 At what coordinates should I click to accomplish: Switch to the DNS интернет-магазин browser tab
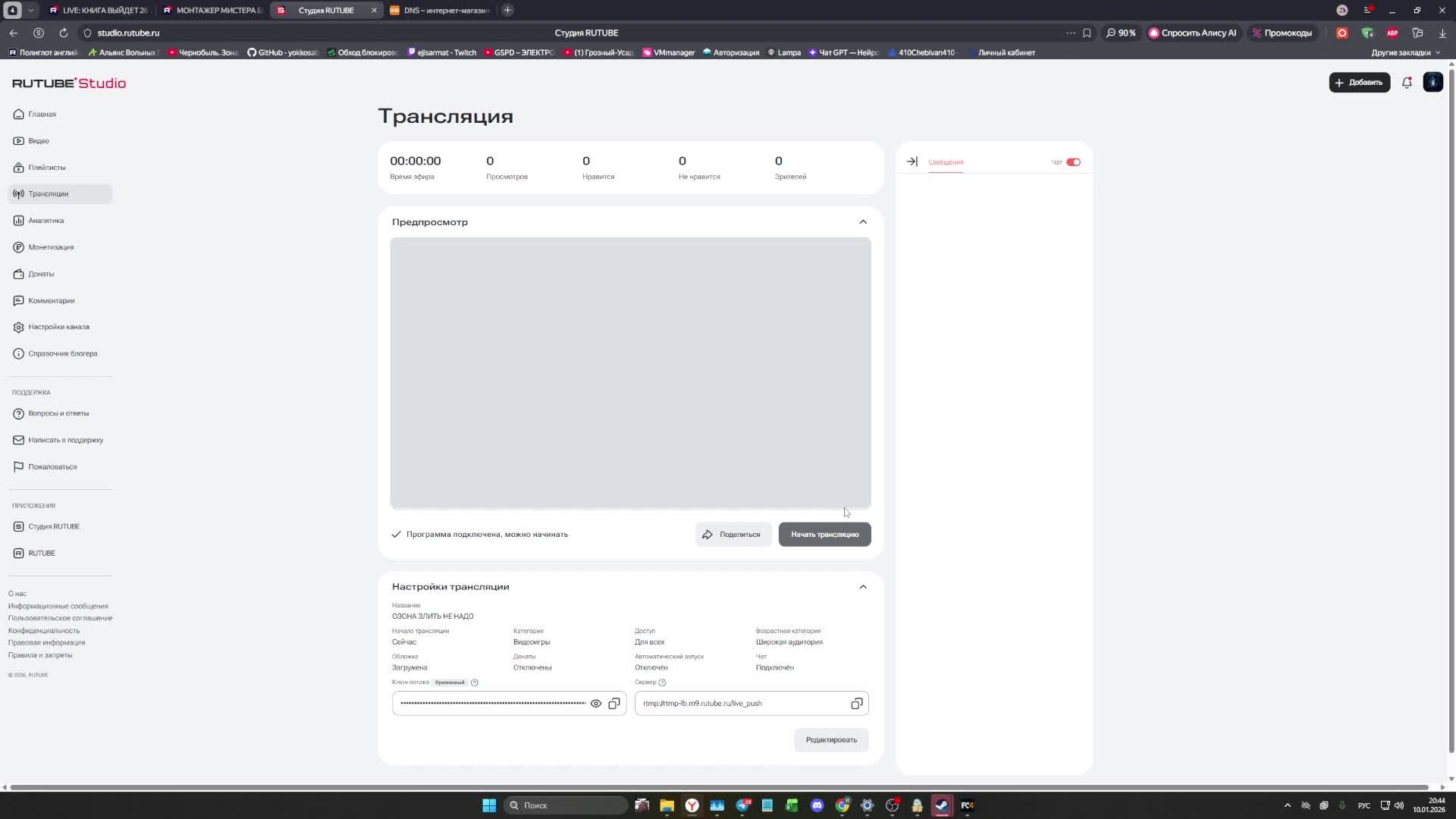(x=441, y=11)
